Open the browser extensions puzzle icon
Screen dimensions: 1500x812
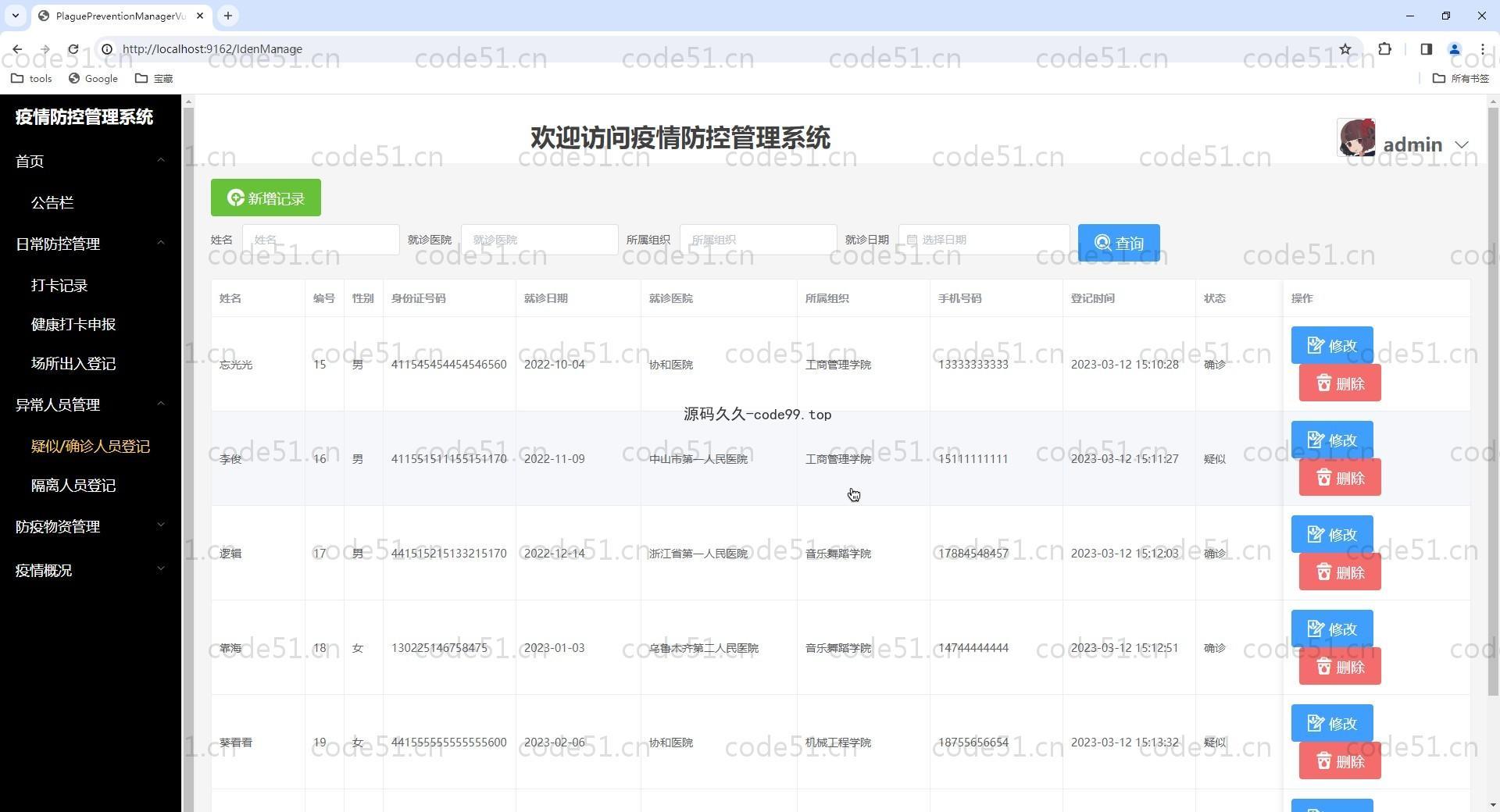[x=1384, y=48]
